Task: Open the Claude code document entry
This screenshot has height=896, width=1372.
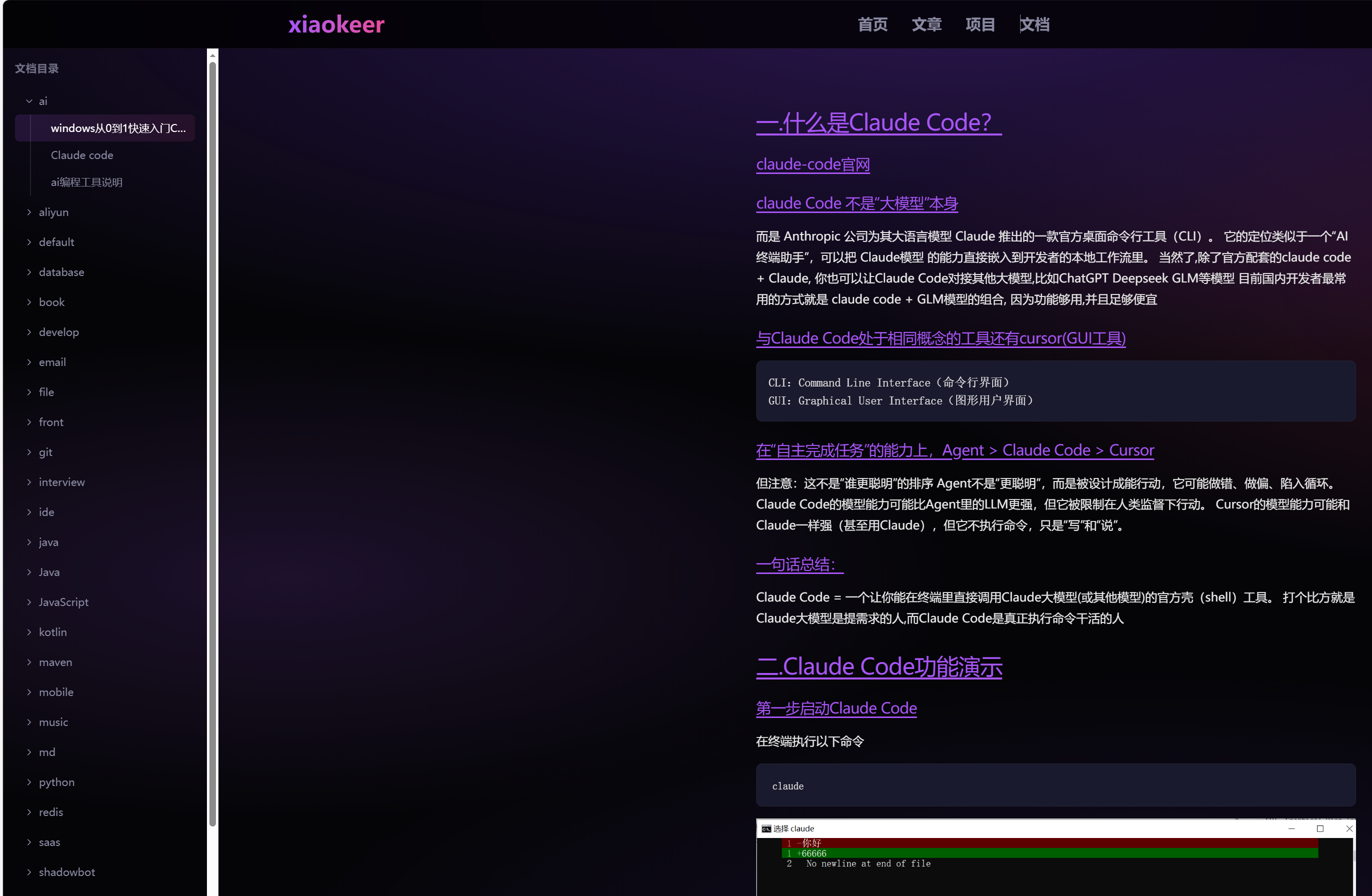Action: point(82,155)
